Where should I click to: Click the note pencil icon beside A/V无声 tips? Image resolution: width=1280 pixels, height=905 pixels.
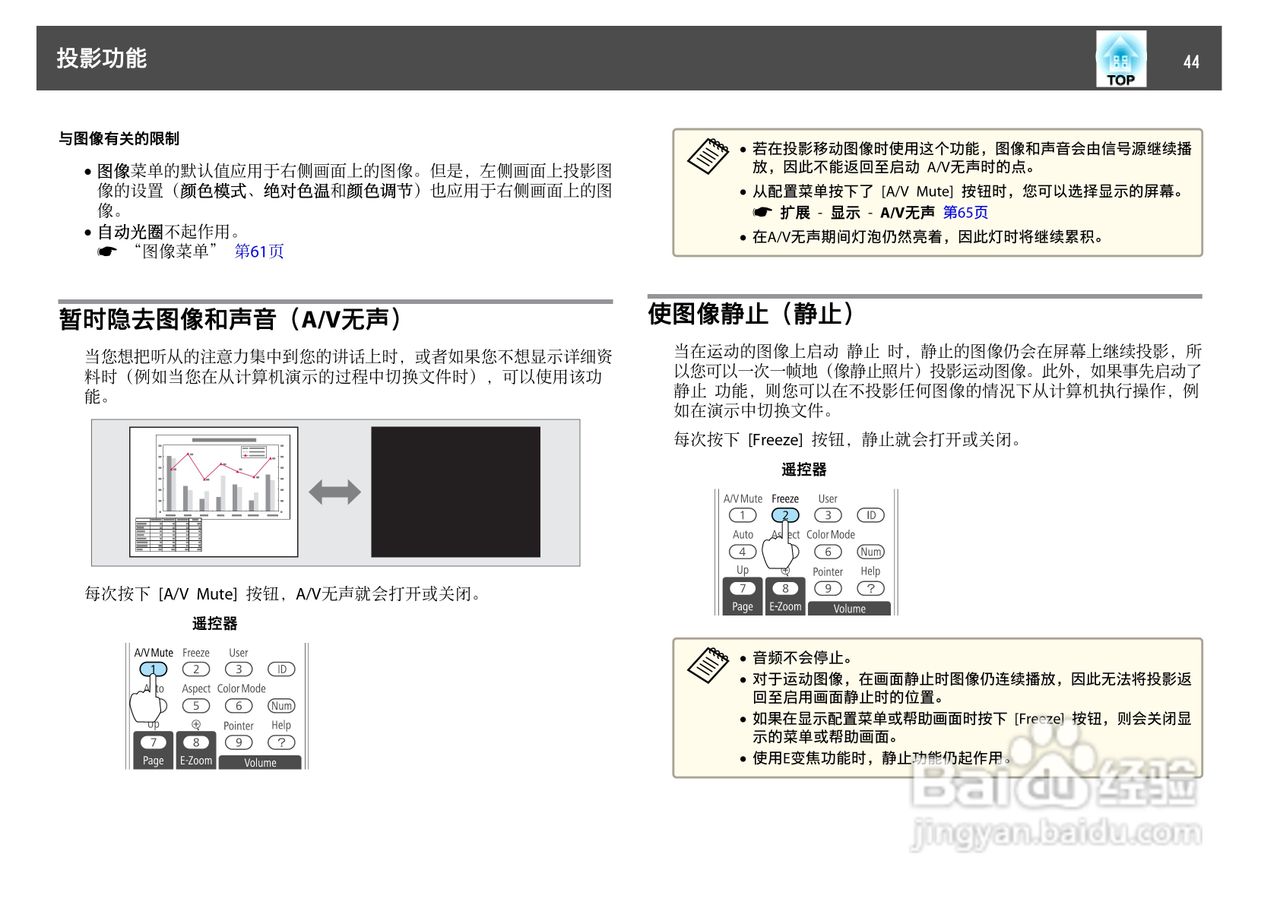coord(708,155)
